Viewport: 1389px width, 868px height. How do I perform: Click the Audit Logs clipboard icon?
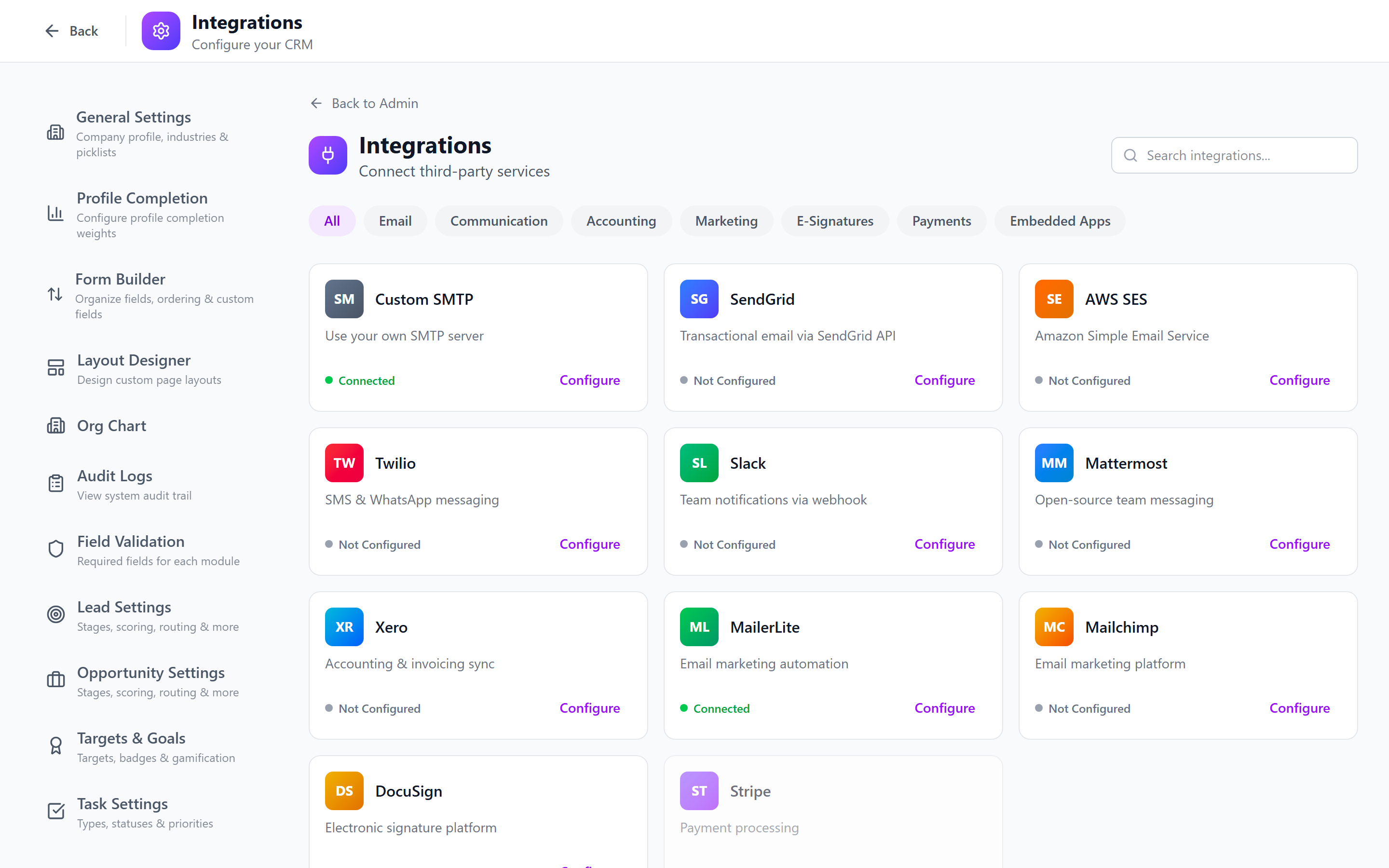[x=55, y=483]
